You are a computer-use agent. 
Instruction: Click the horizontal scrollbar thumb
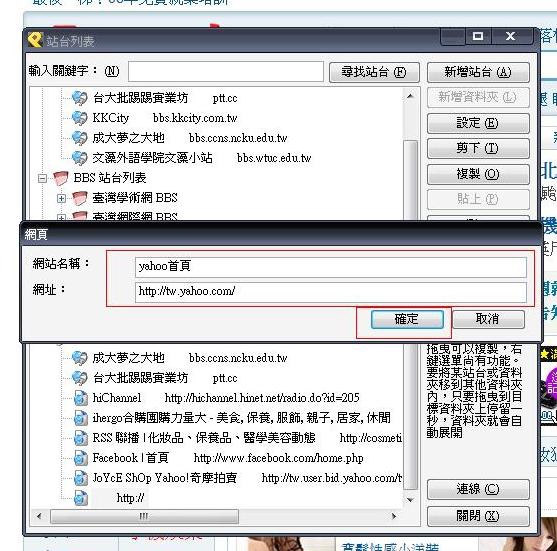point(144,516)
